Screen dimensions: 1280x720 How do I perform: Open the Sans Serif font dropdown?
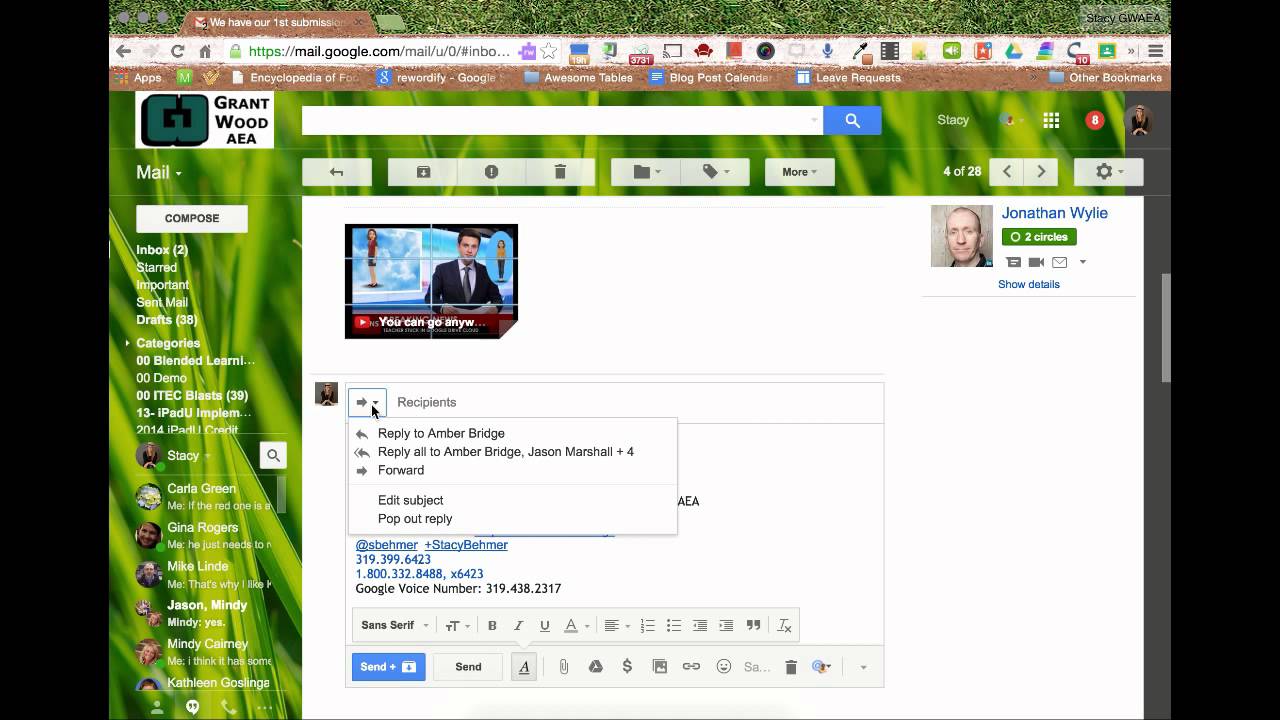pos(395,626)
